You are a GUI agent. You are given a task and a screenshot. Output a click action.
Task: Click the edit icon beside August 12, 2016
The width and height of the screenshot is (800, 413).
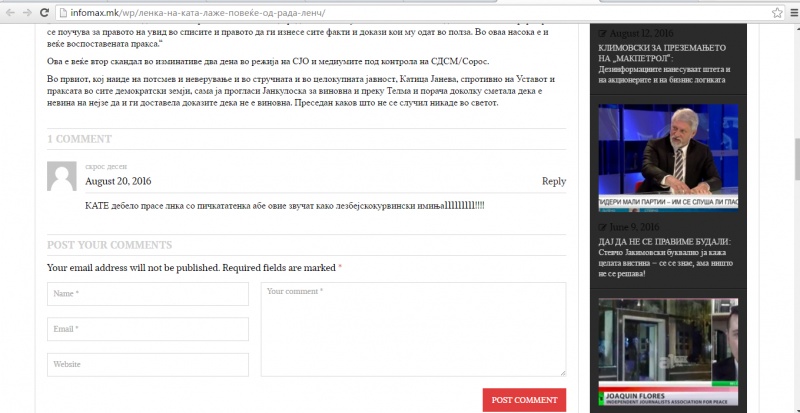tap(602, 33)
